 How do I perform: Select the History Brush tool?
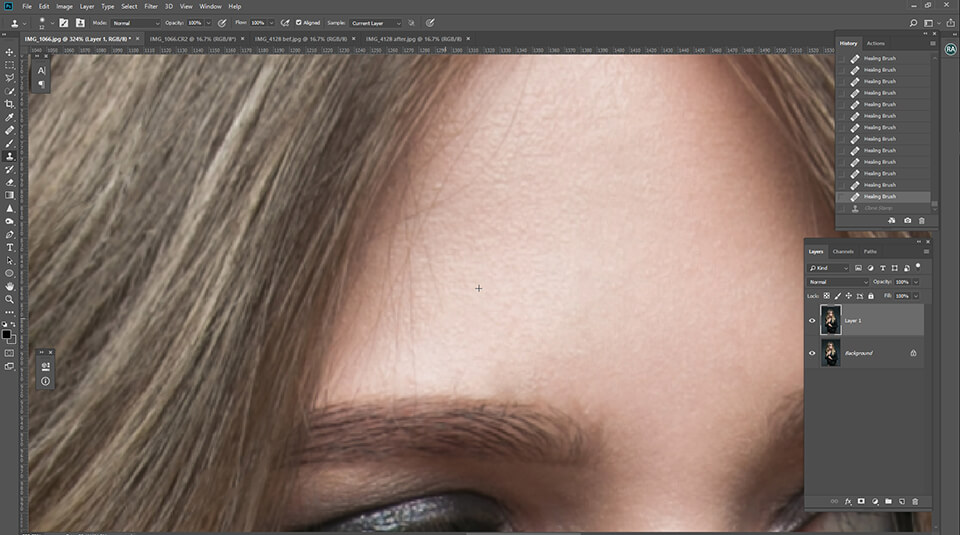[x=9, y=170]
